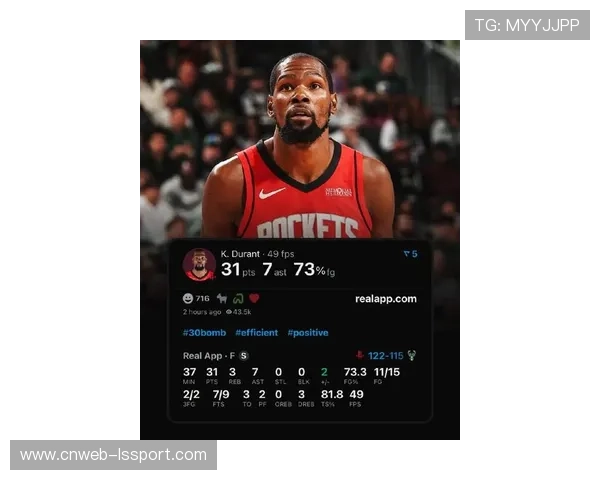Click the S badge beside Real App

tap(243, 355)
